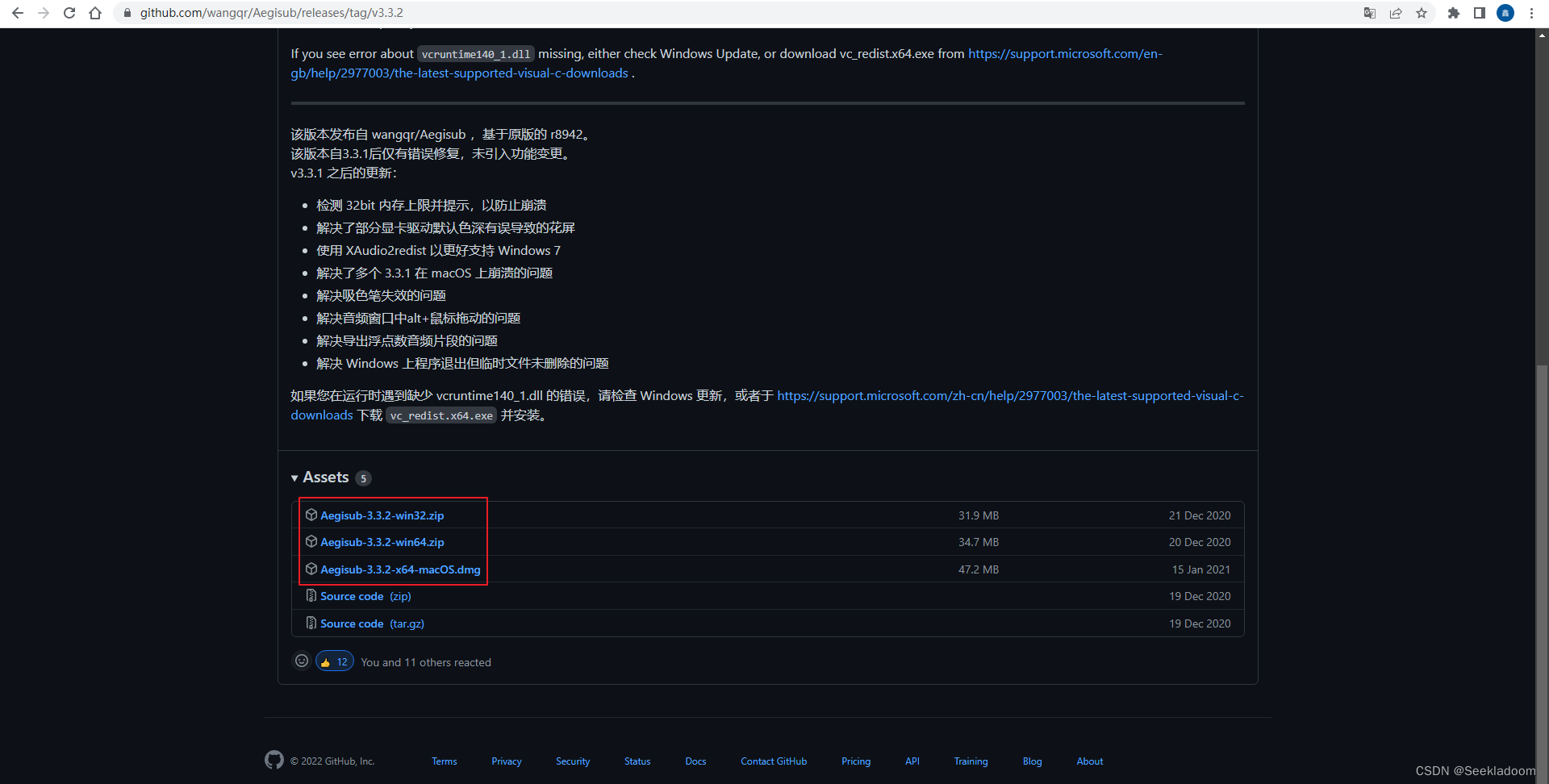Click the '15 Jan 2021' date
Image resolution: width=1549 pixels, height=784 pixels.
click(x=1201, y=569)
